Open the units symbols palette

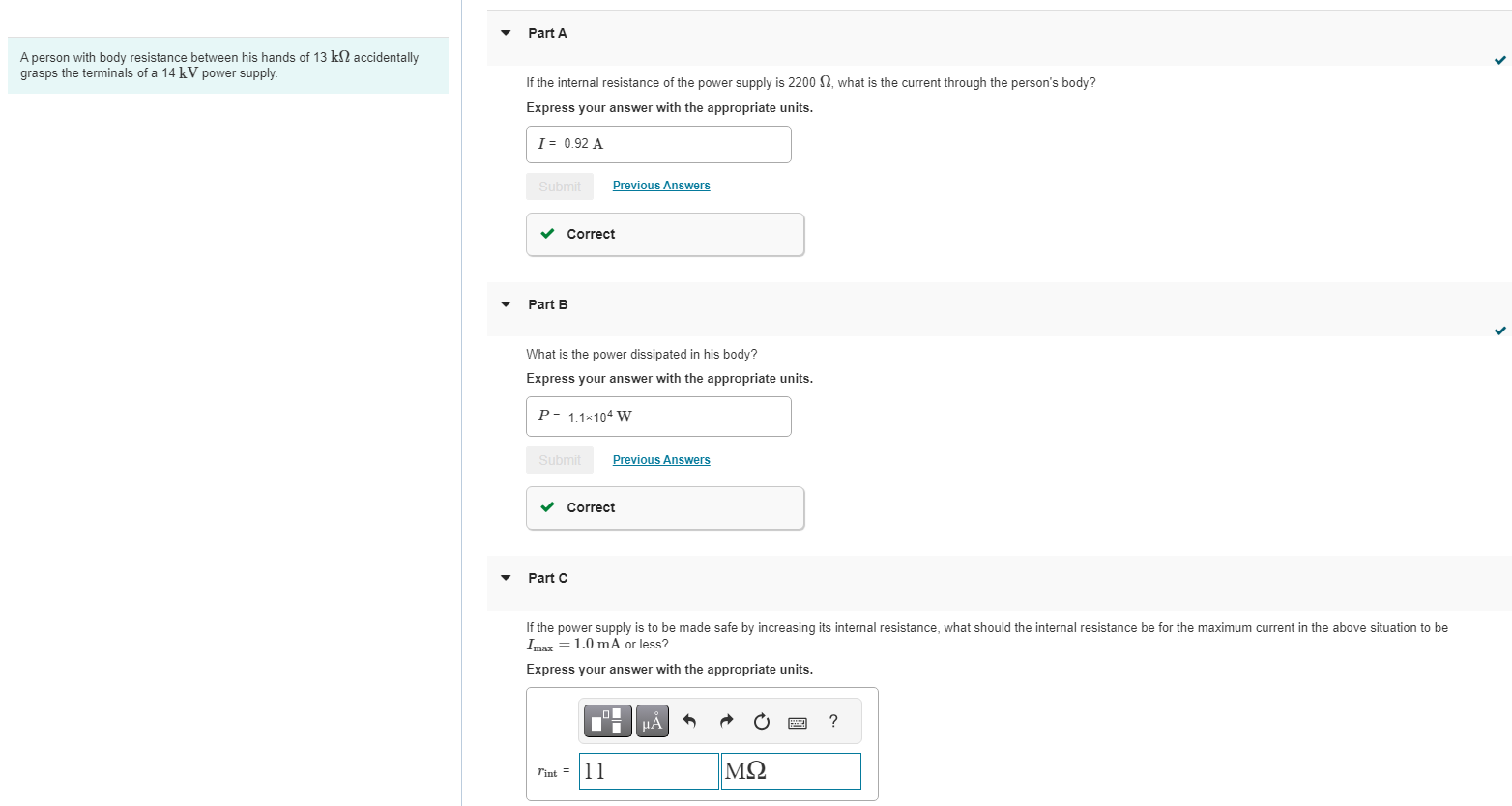pos(653,721)
